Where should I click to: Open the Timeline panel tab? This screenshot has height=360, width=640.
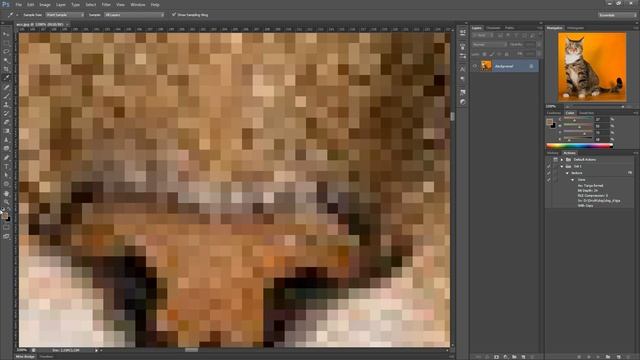[47, 357]
